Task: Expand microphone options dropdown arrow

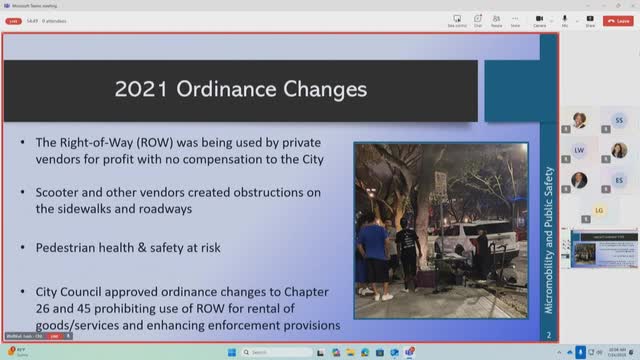Action: [x=577, y=21]
